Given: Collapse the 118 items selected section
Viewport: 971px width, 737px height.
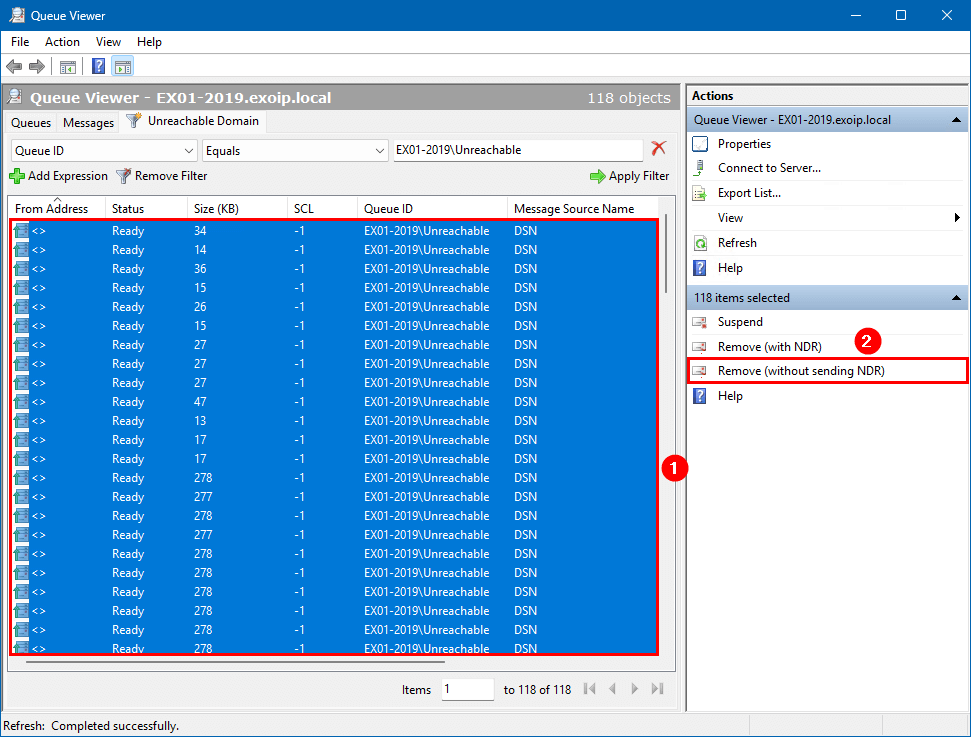Looking at the screenshot, I should pos(956,298).
